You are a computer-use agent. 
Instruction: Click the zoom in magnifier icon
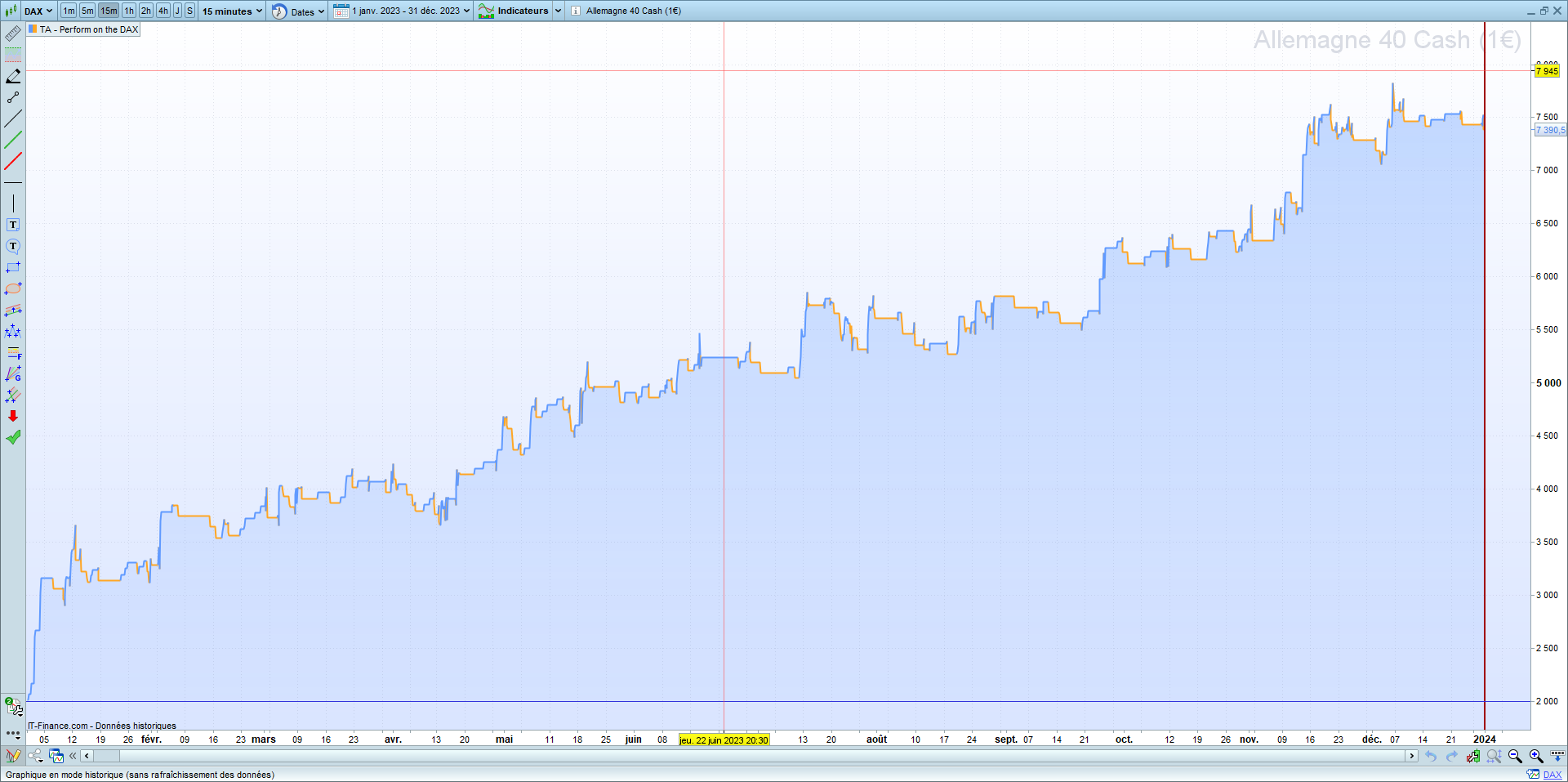(1535, 756)
